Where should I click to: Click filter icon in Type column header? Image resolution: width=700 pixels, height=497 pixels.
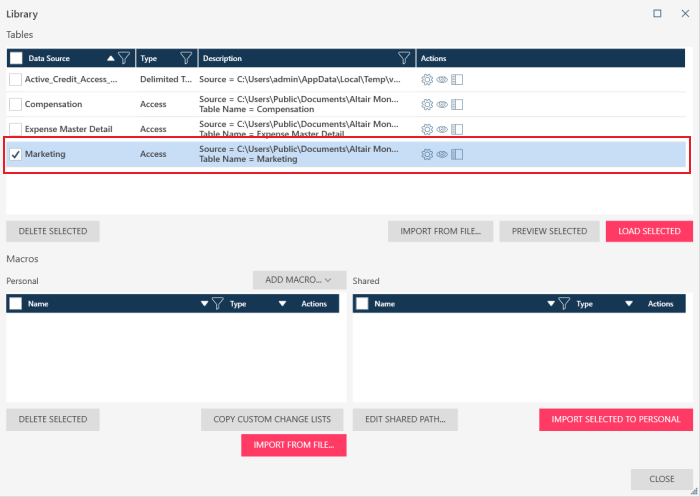click(185, 58)
